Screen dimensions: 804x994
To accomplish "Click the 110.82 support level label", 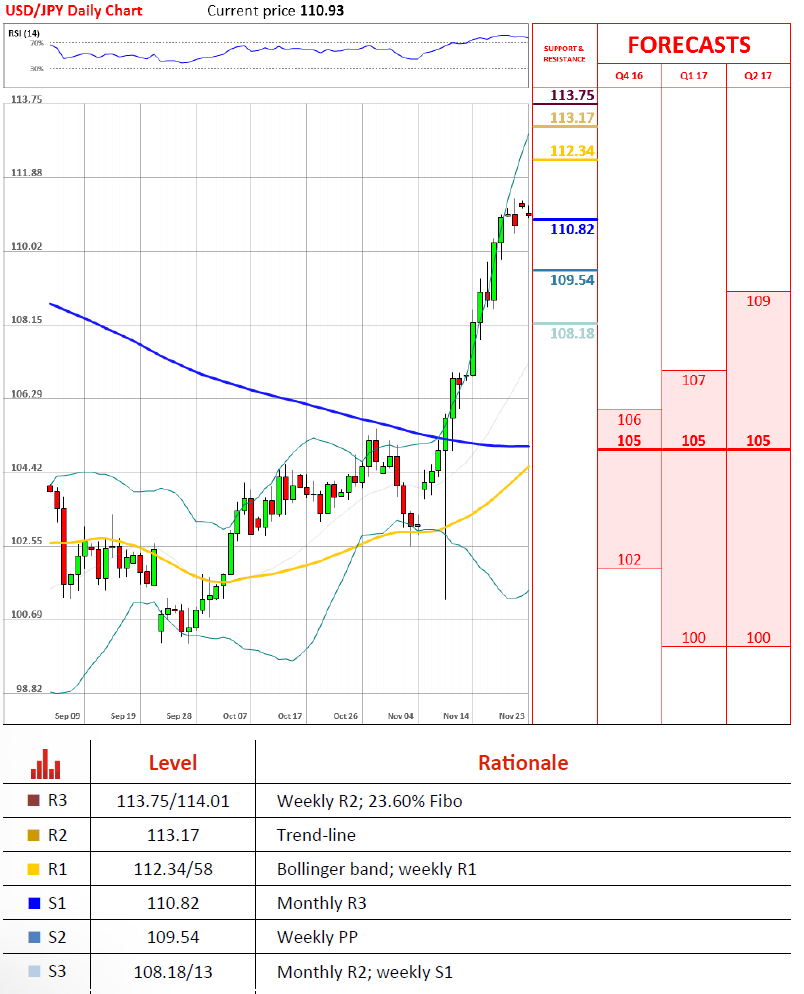I will pyautogui.click(x=572, y=229).
